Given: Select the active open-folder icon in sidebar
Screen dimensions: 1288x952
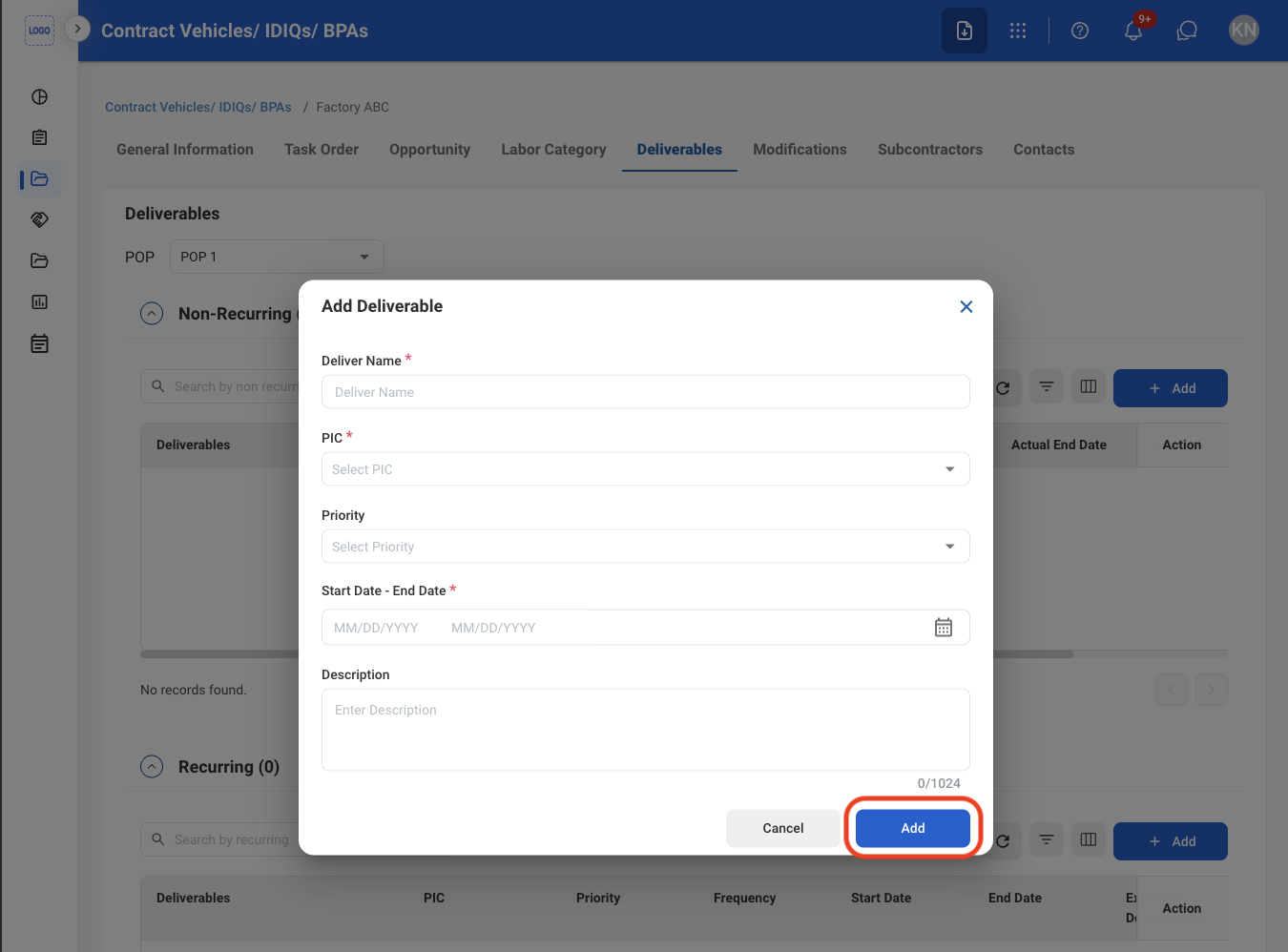Looking at the screenshot, I should 39,178.
